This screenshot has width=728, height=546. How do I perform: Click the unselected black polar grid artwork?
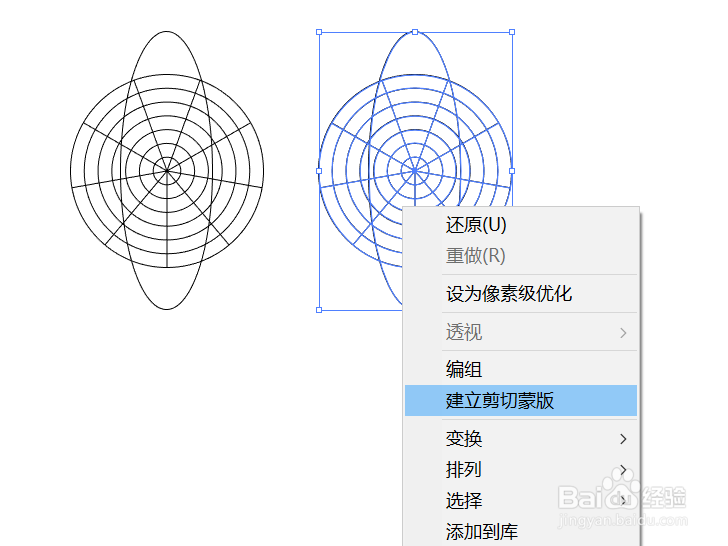click(x=167, y=170)
